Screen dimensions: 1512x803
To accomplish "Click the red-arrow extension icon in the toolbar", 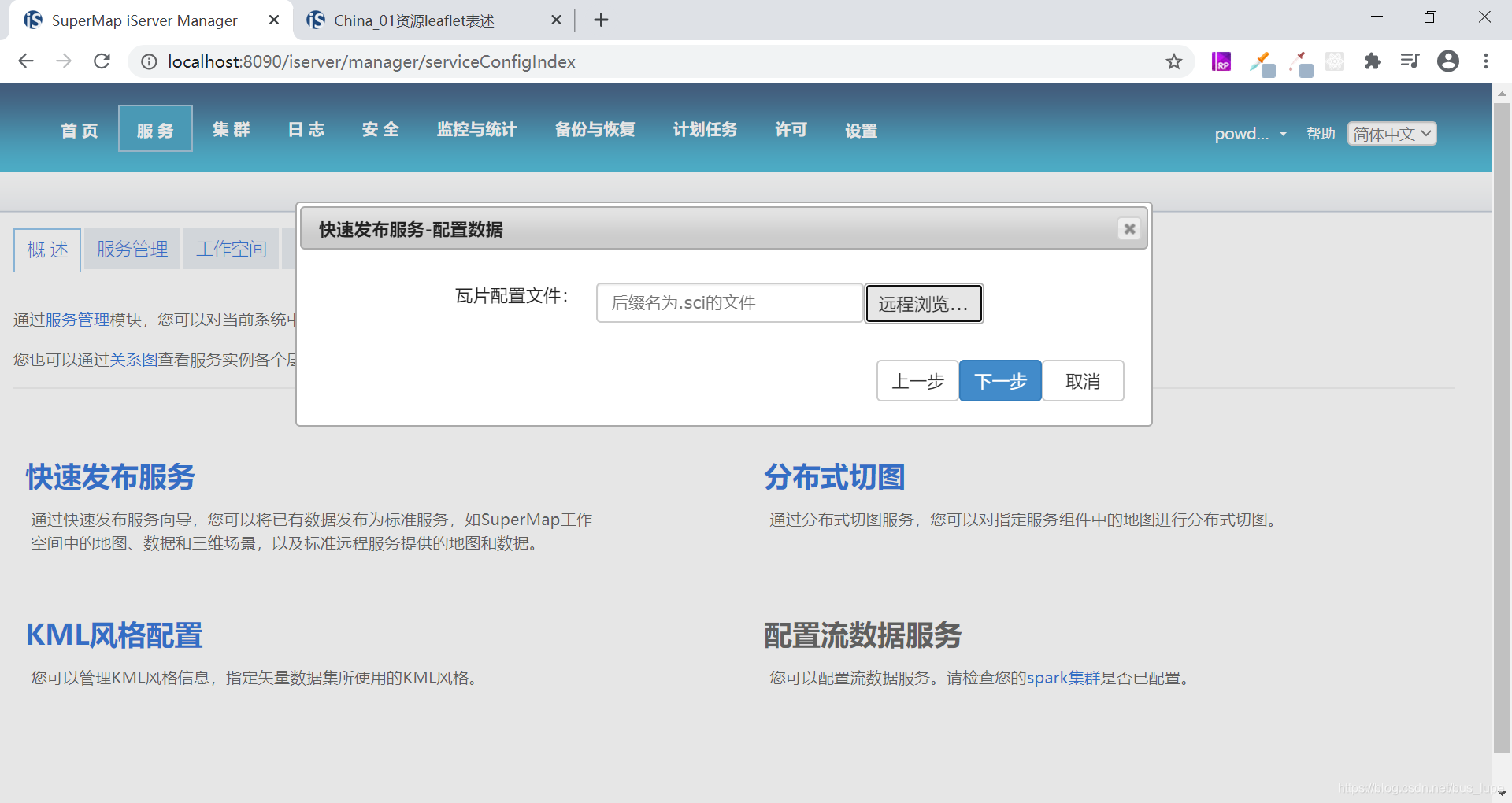I will pos(1301,63).
